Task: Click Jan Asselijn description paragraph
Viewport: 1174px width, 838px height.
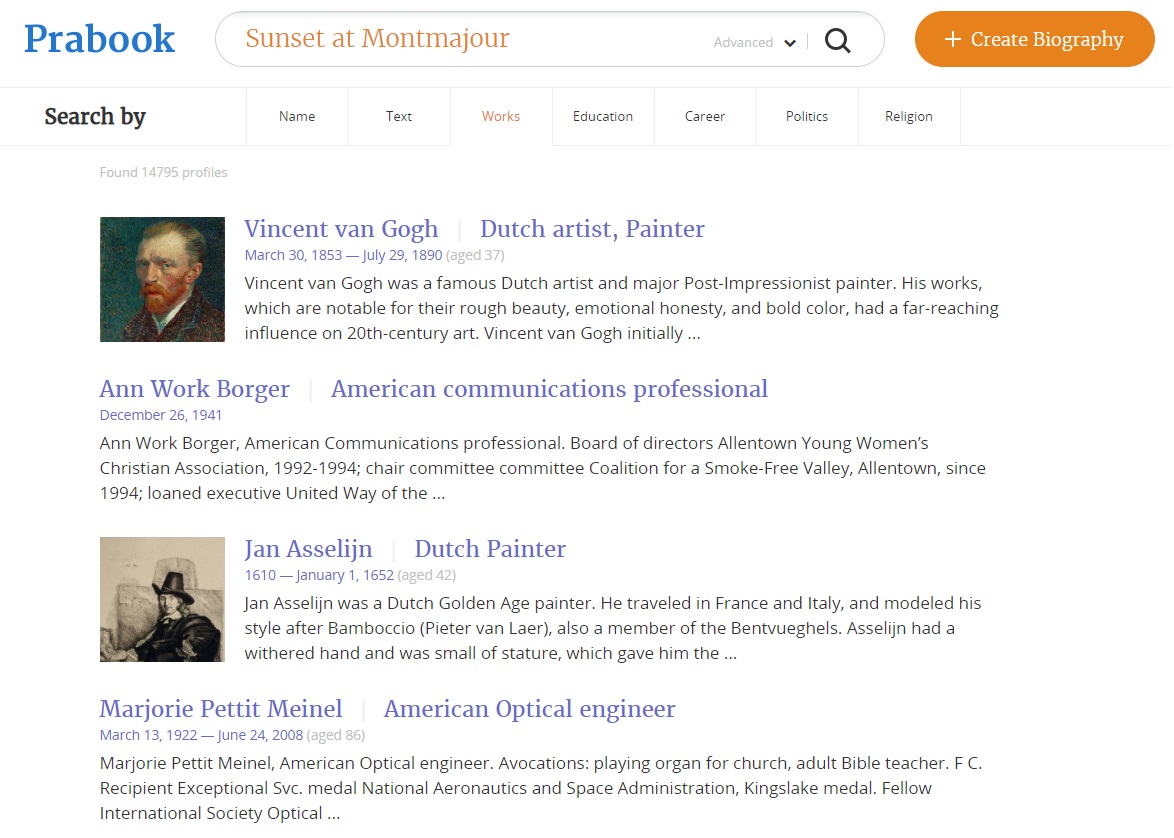Action: tap(612, 628)
